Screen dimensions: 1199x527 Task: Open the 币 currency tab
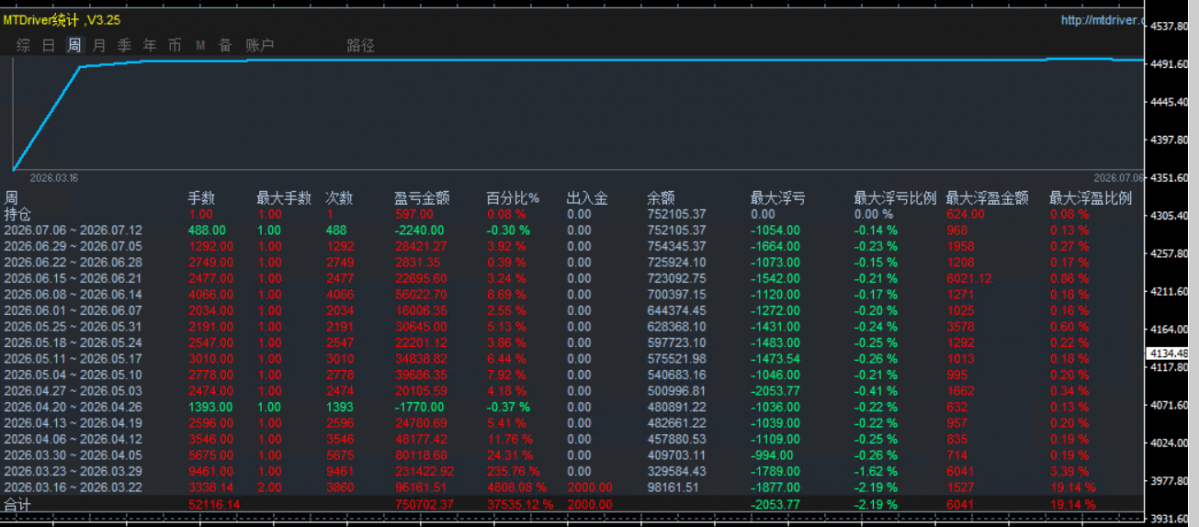point(175,46)
